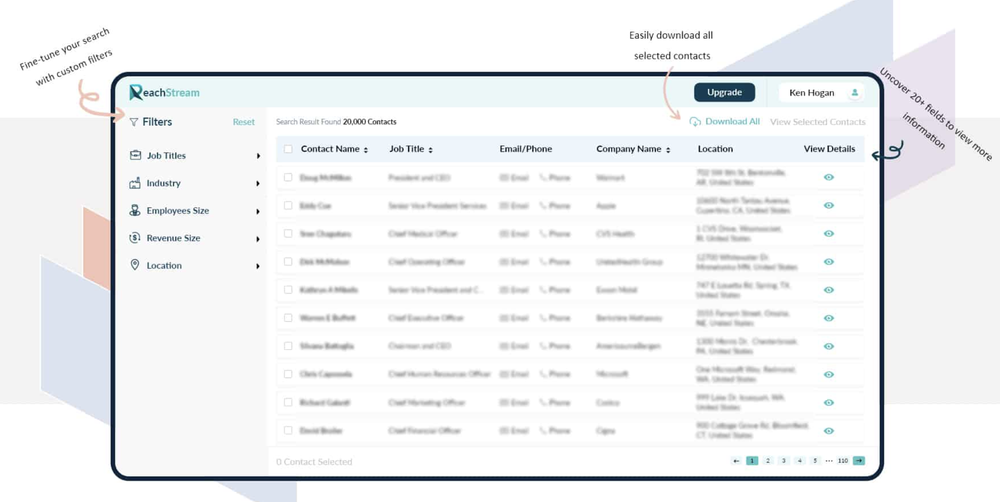The width and height of the screenshot is (1000, 502).
Task: Reset all filters
Action: coord(244,122)
